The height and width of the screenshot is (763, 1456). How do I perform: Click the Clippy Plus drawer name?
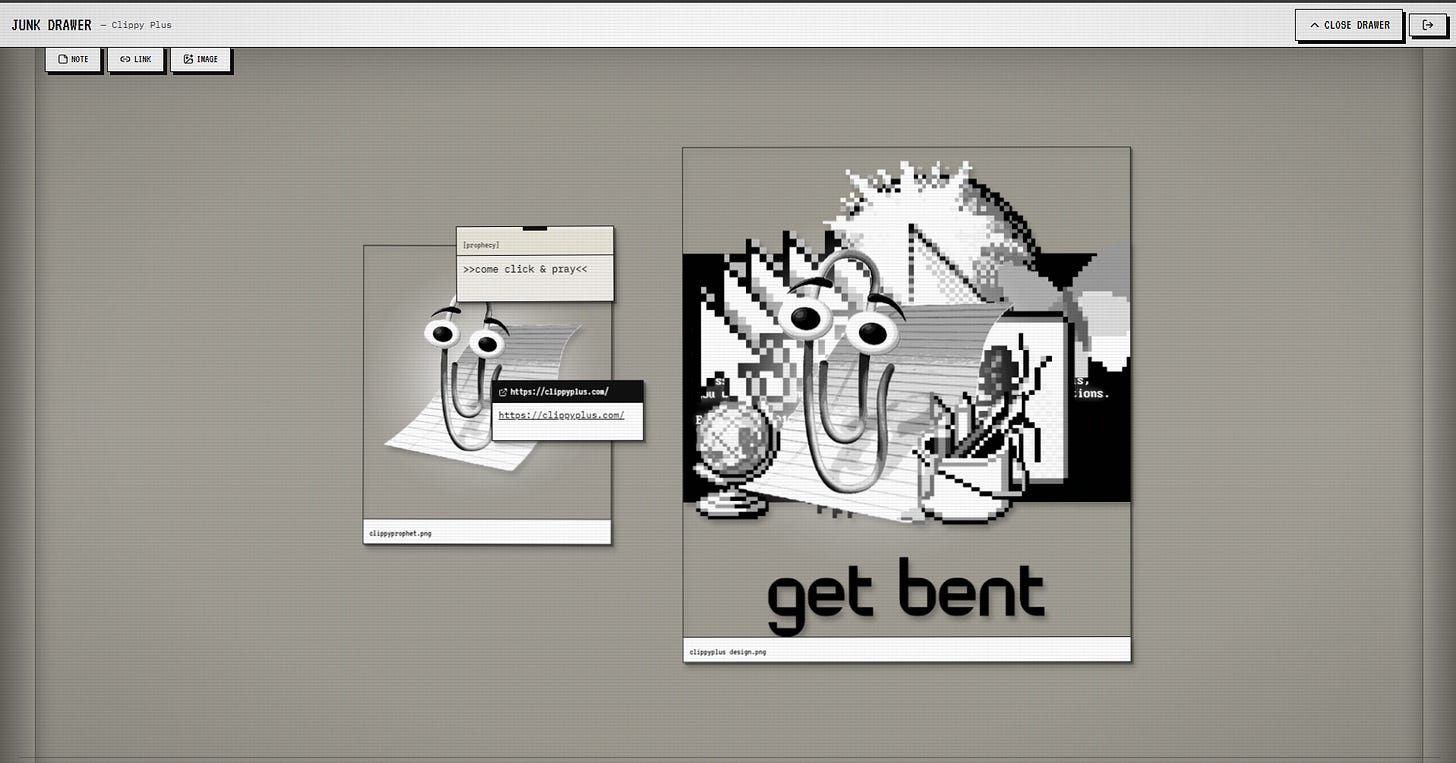pyautogui.click(x=141, y=25)
